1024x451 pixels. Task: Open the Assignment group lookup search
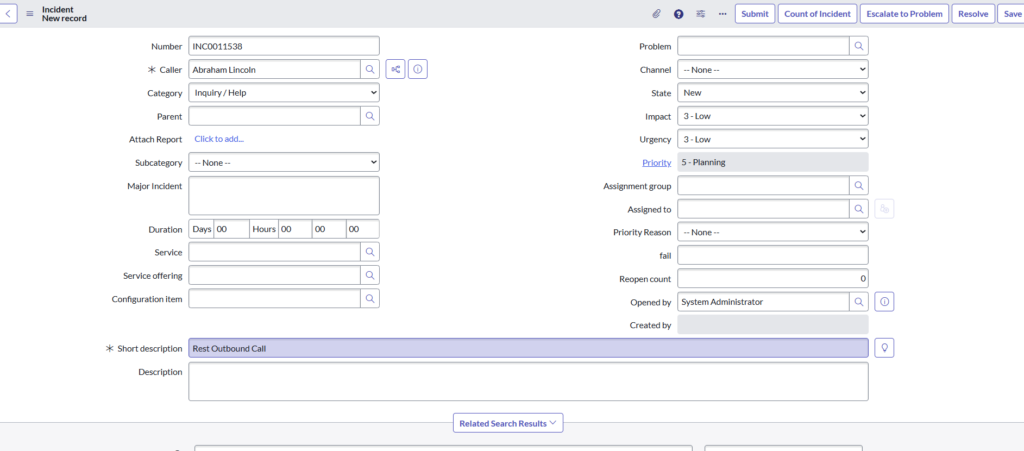pyautogui.click(x=859, y=185)
